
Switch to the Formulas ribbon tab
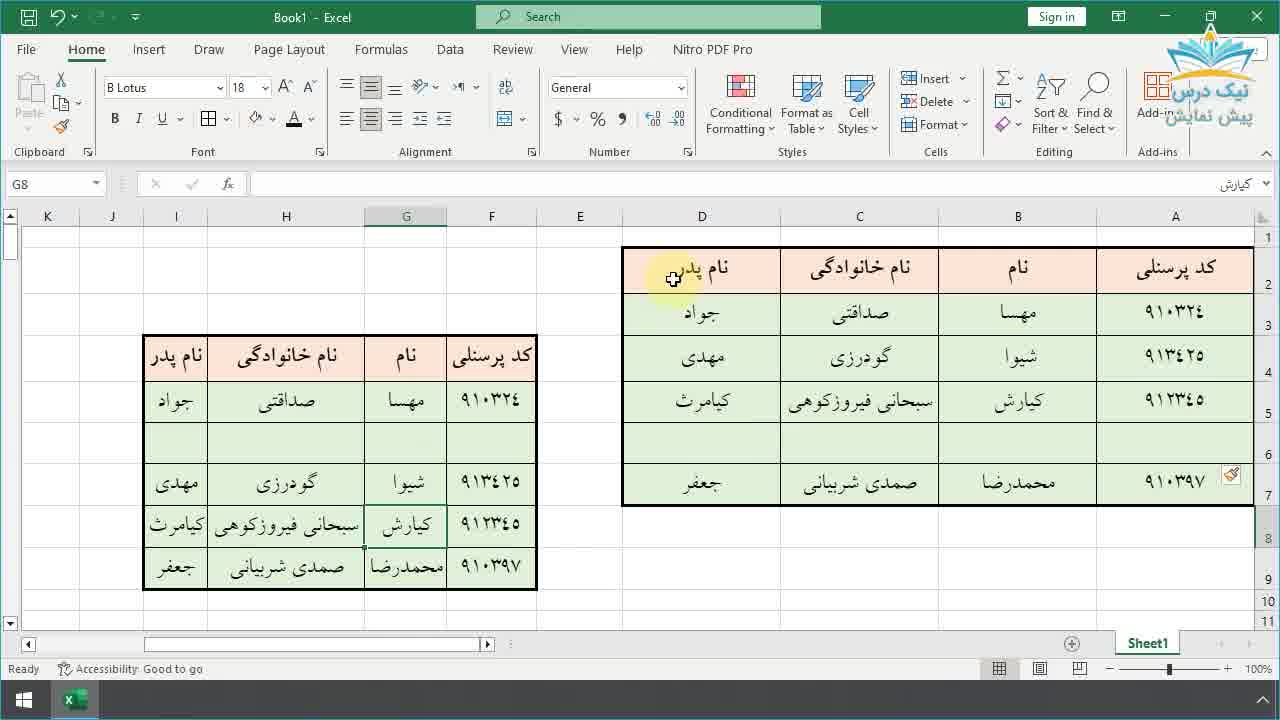(381, 49)
